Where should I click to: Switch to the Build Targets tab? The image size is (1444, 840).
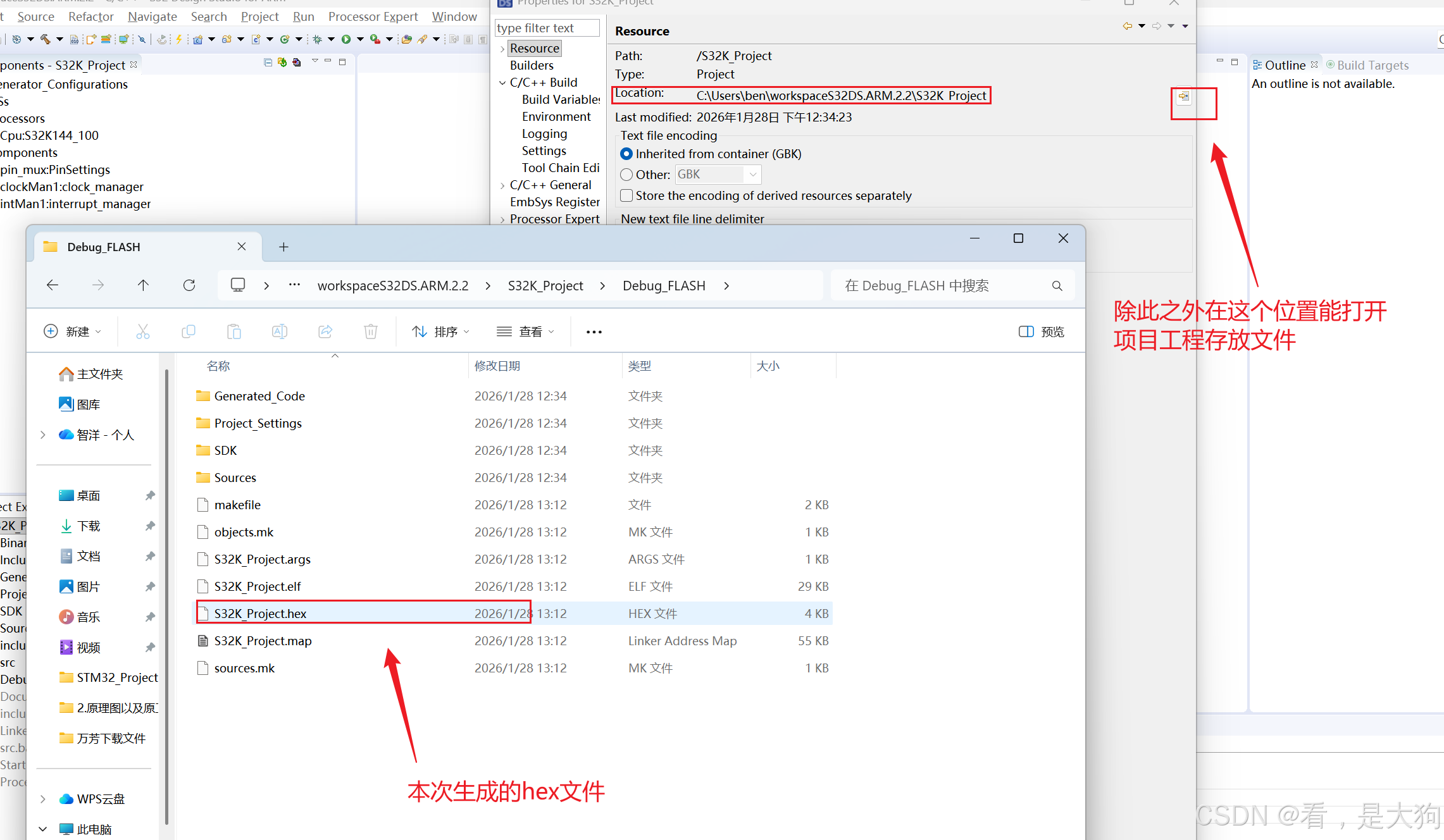click(x=1372, y=65)
